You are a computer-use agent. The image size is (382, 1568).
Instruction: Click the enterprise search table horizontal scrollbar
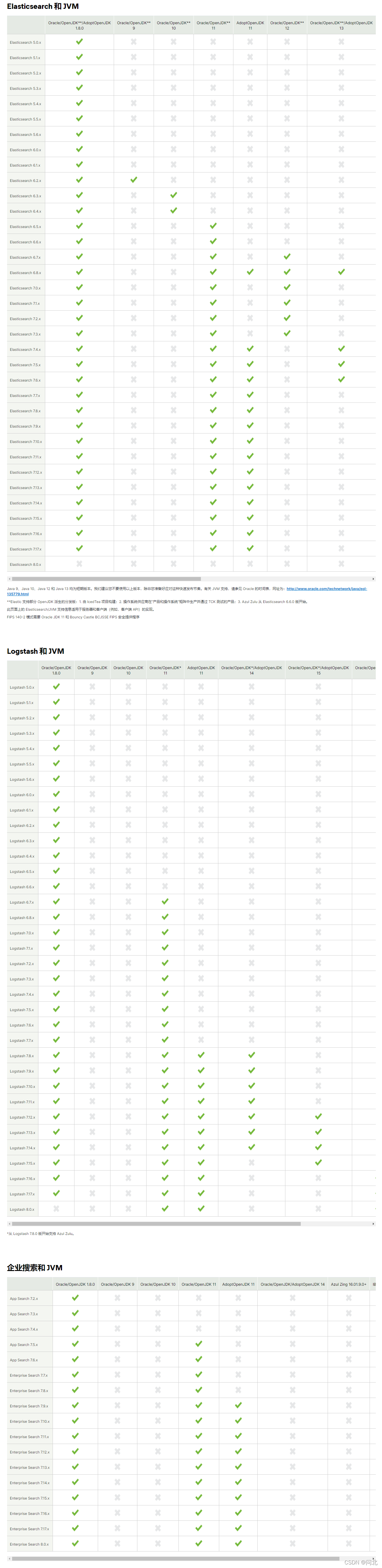pos(176,1558)
